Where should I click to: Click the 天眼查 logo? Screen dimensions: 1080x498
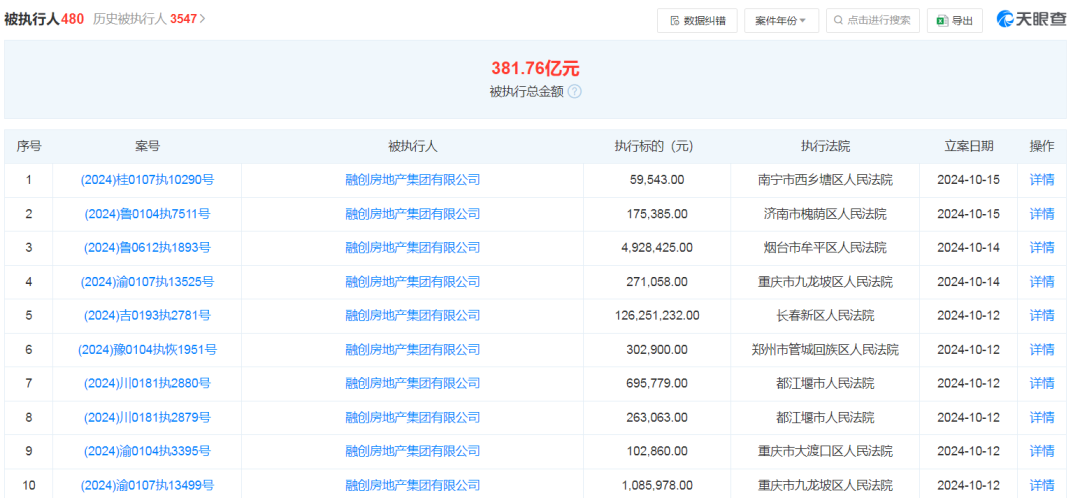pyautogui.click(x=1032, y=19)
